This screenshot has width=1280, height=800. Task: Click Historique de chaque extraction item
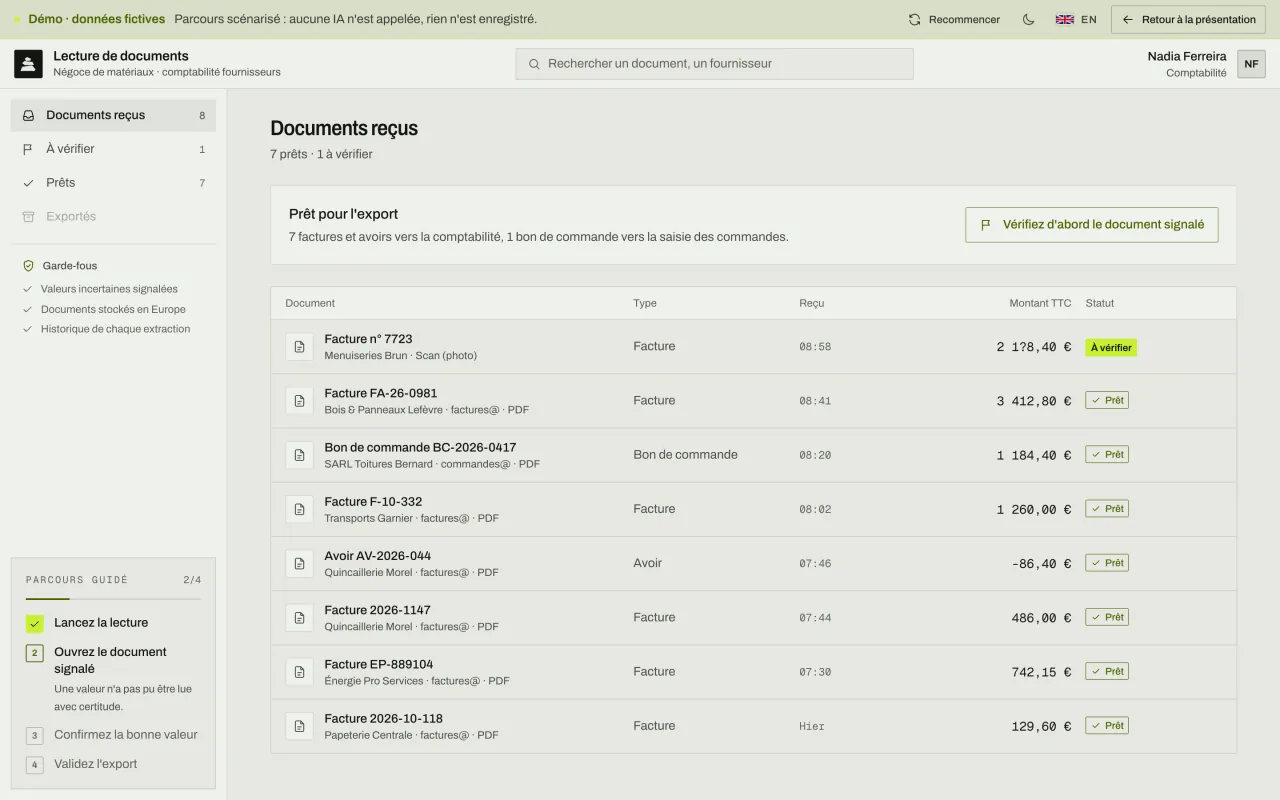point(115,329)
